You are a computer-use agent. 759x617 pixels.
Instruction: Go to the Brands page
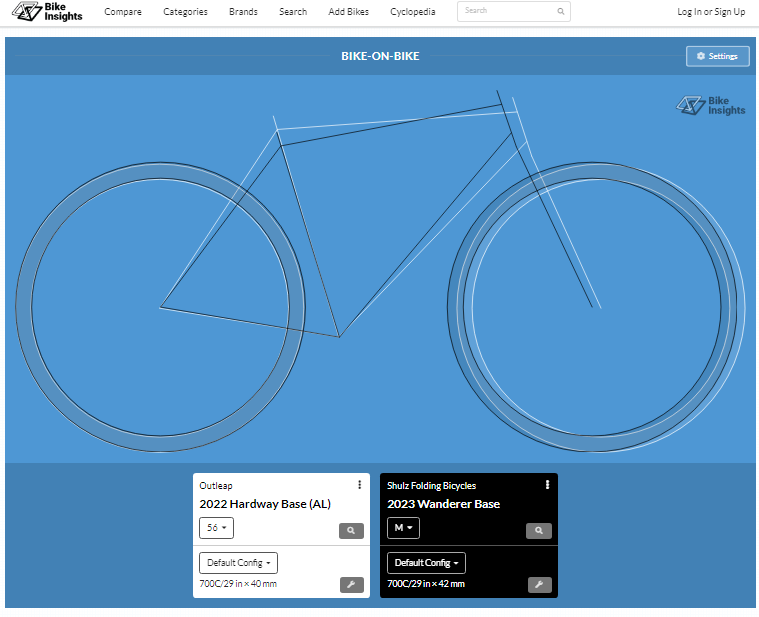point(243,12)
